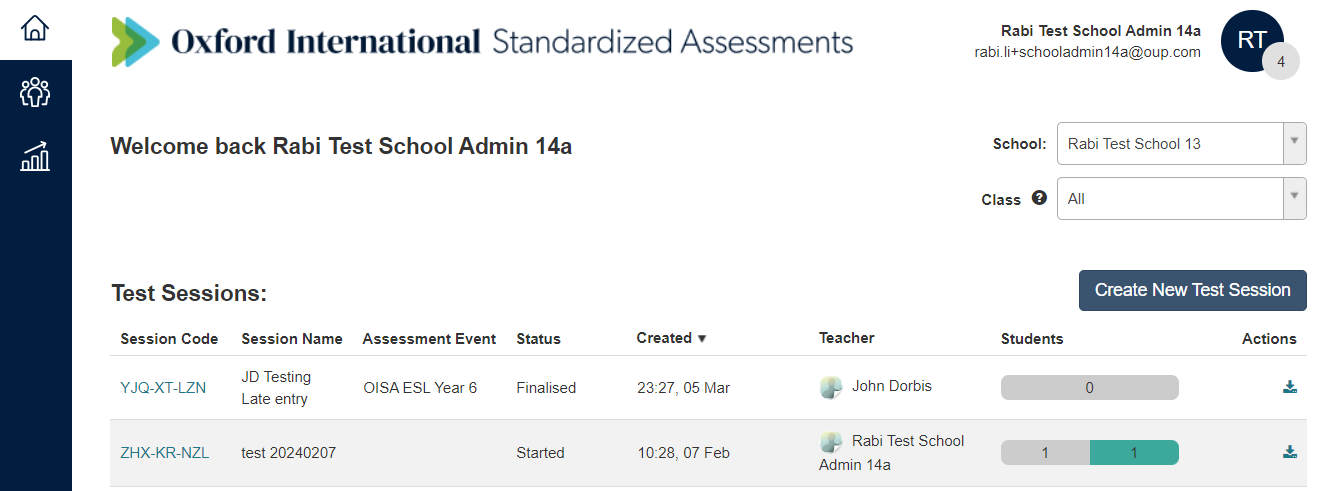Click John Dorbis teacher avatar

830,387
